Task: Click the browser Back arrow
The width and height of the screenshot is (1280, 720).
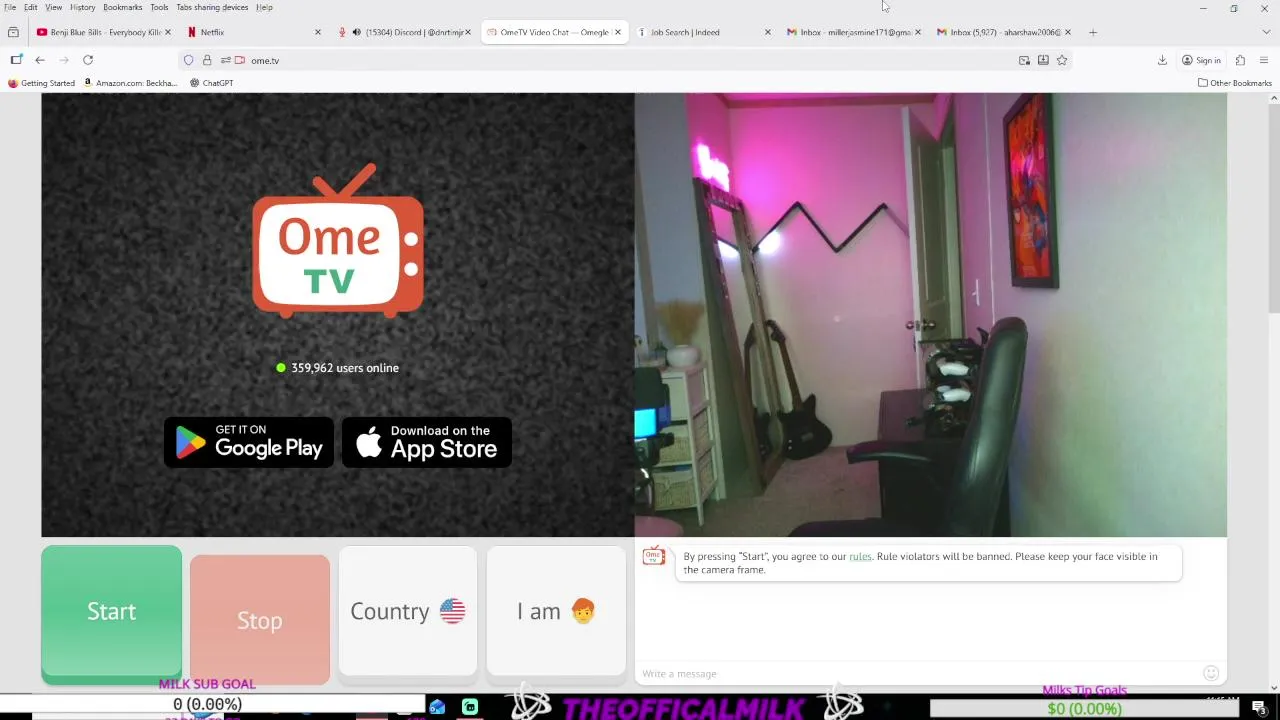Action: [40, 60]
